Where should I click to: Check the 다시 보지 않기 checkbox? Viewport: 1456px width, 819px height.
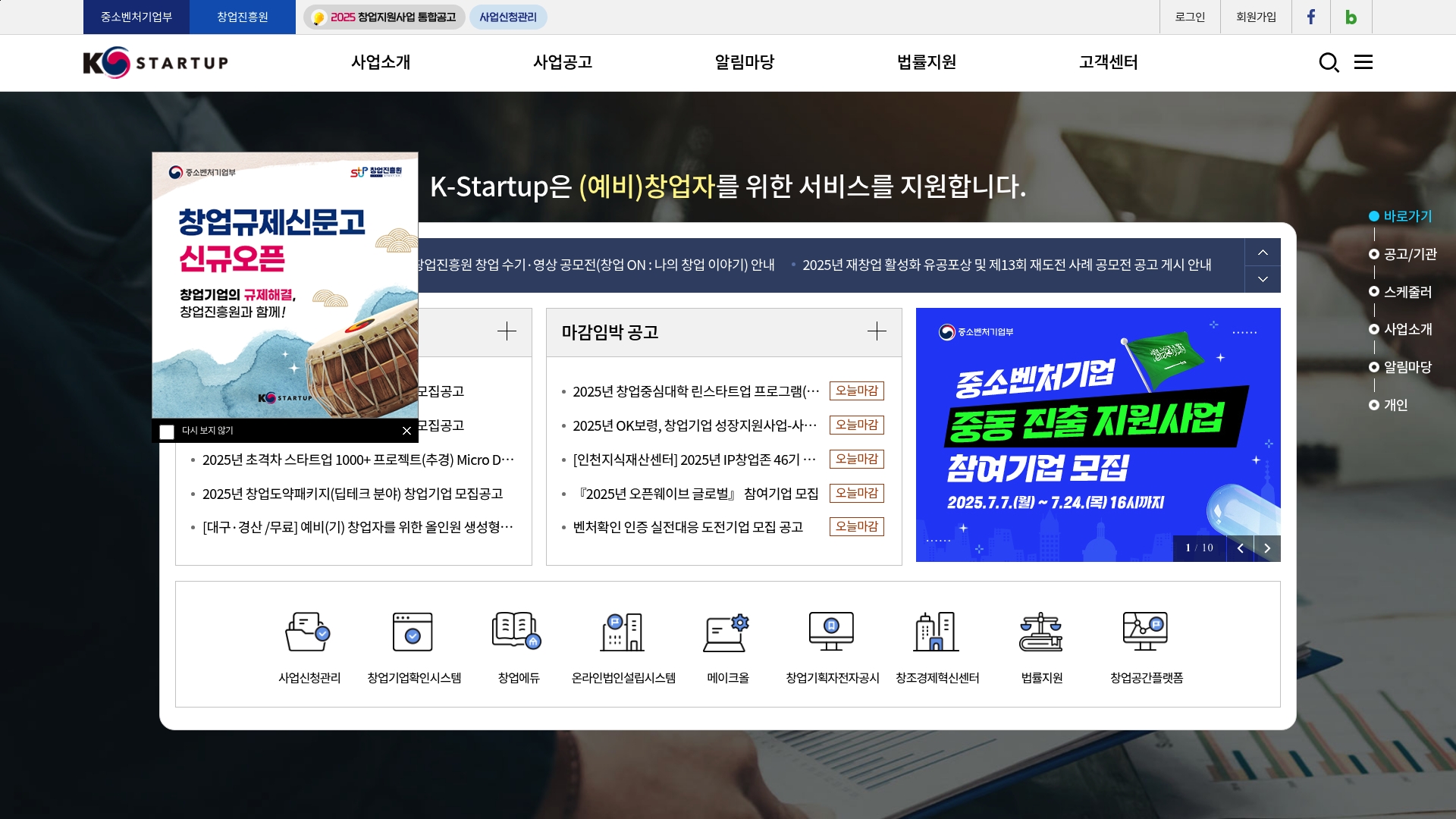(167, 431)
